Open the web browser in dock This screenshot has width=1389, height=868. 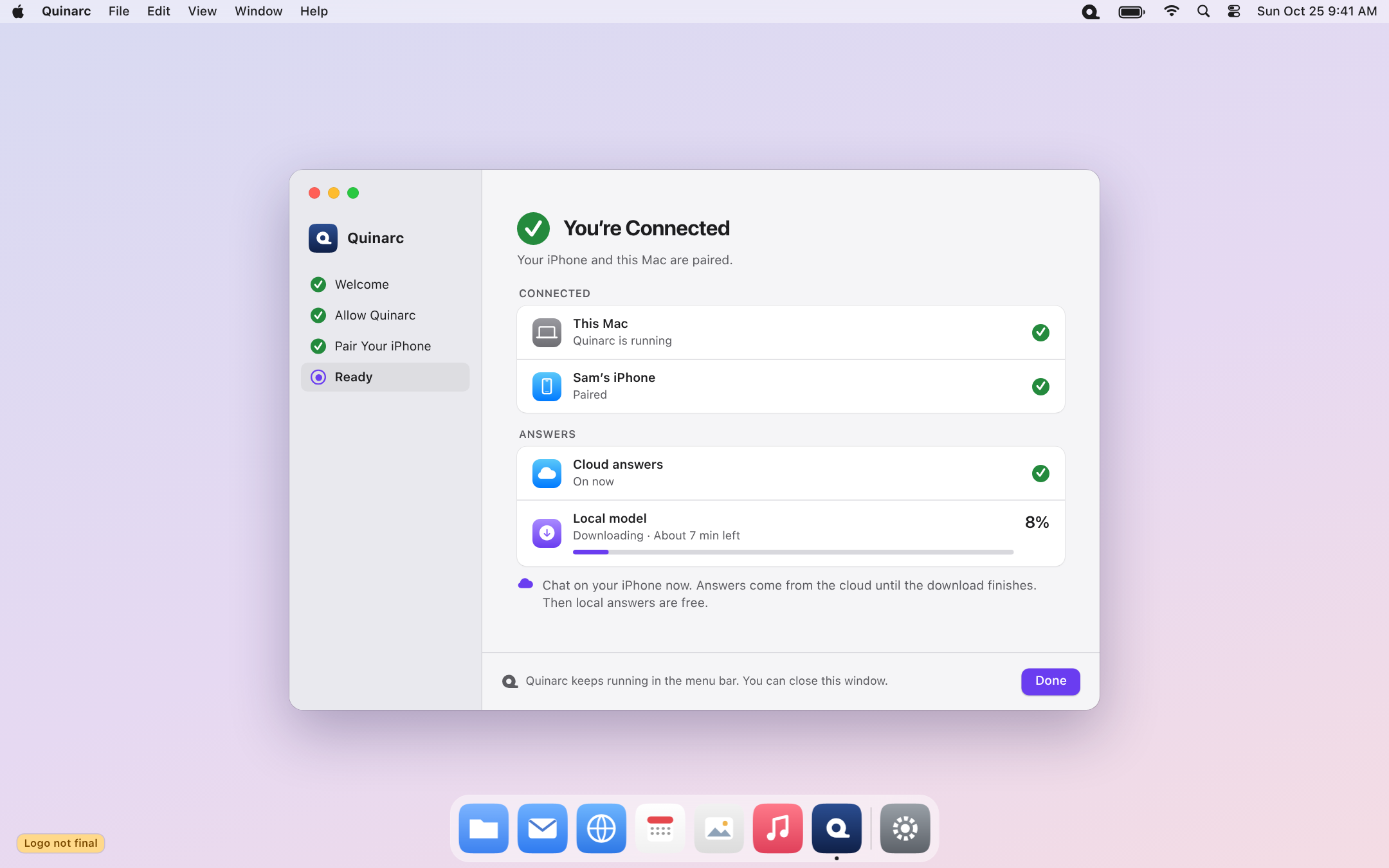point(601,828)
